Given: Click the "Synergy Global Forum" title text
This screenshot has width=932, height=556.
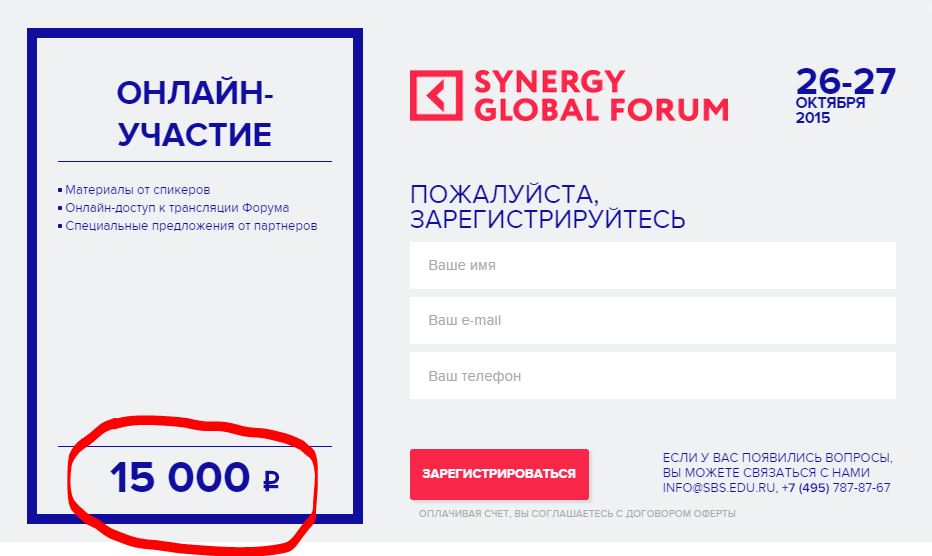Looking at the screenshot, I should (x=600, y=95).
